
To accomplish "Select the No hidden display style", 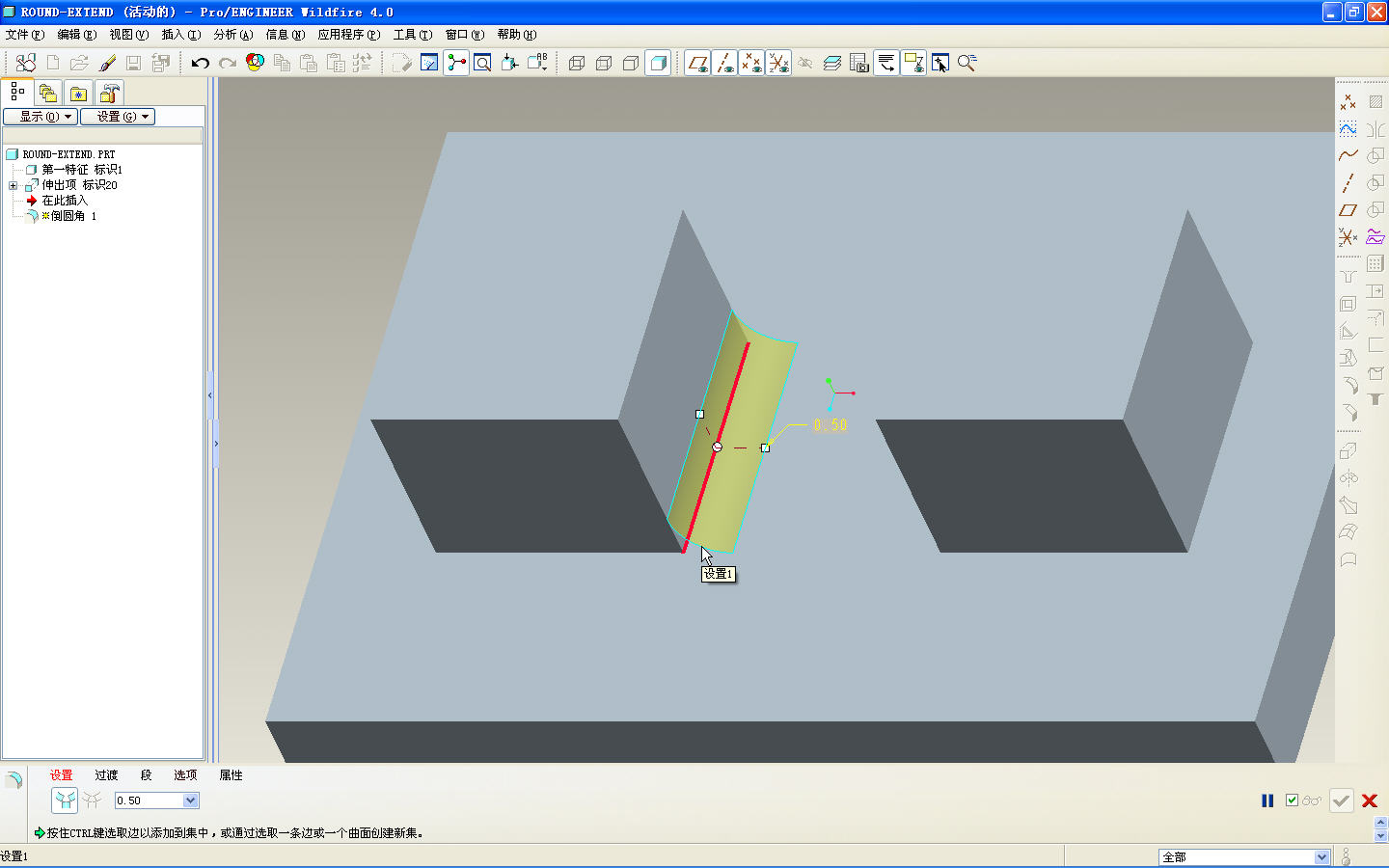I will click(631, 64).
